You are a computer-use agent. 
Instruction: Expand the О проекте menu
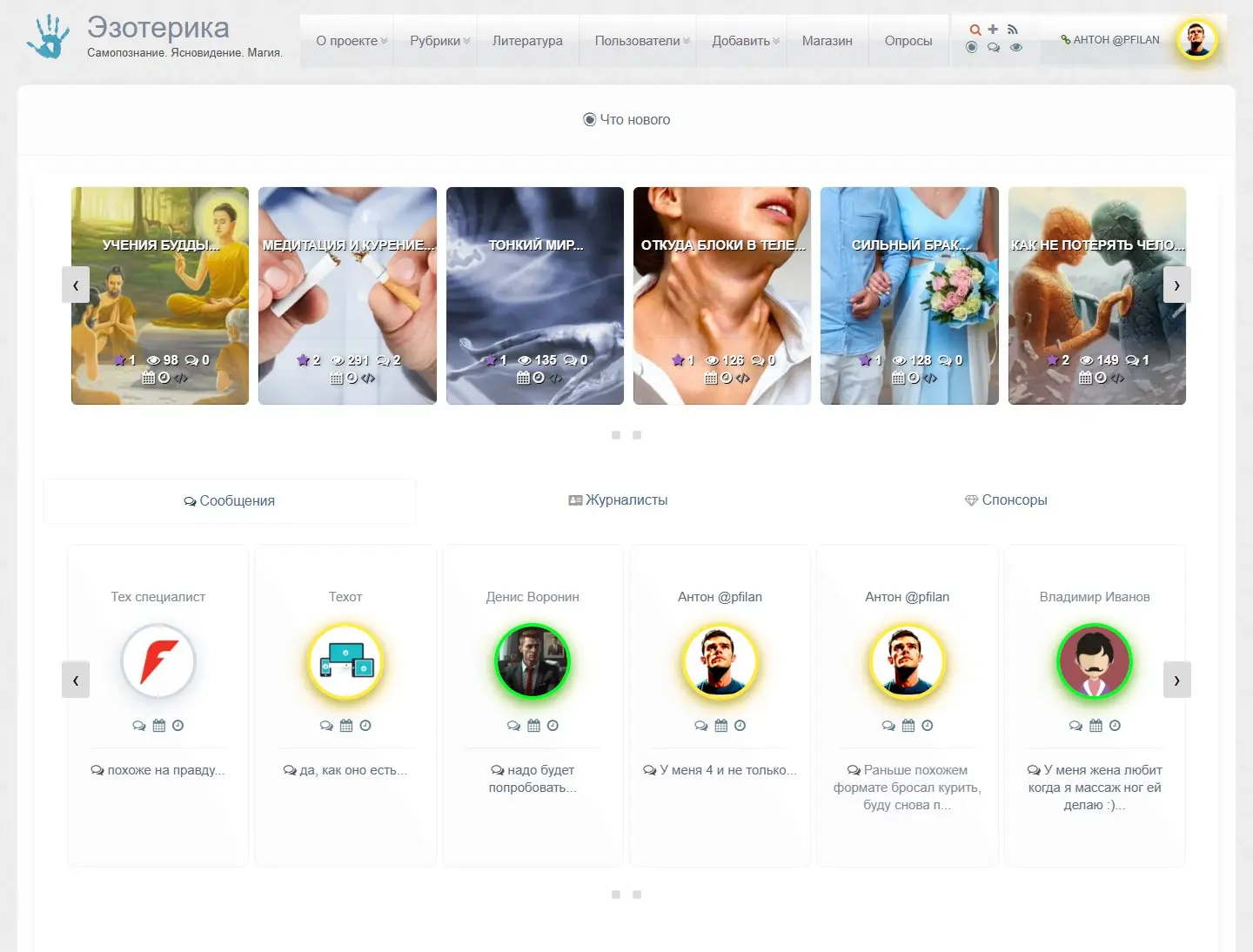tap(352, 41)
